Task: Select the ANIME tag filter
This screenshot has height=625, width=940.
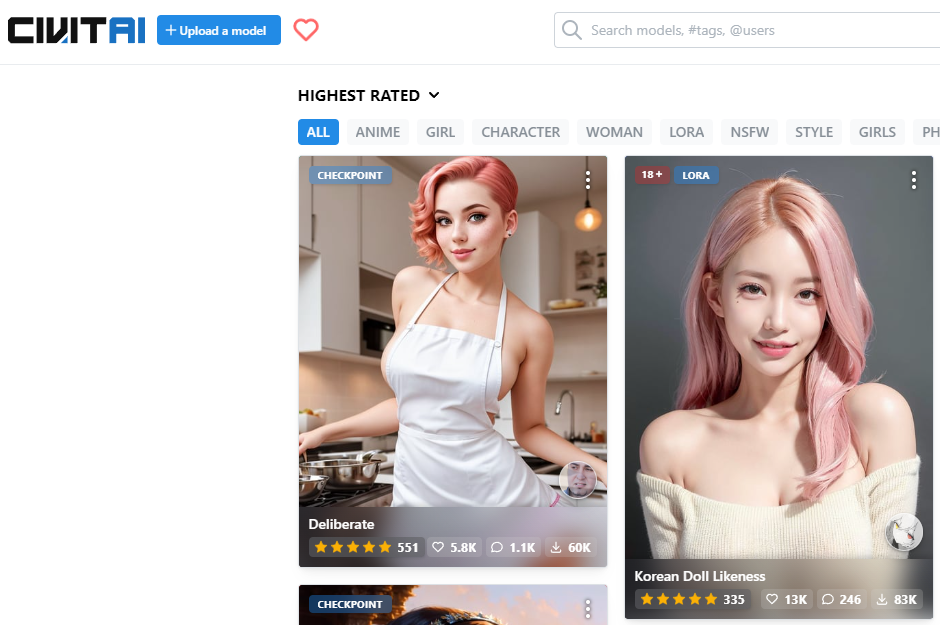Action: [378, 132]
